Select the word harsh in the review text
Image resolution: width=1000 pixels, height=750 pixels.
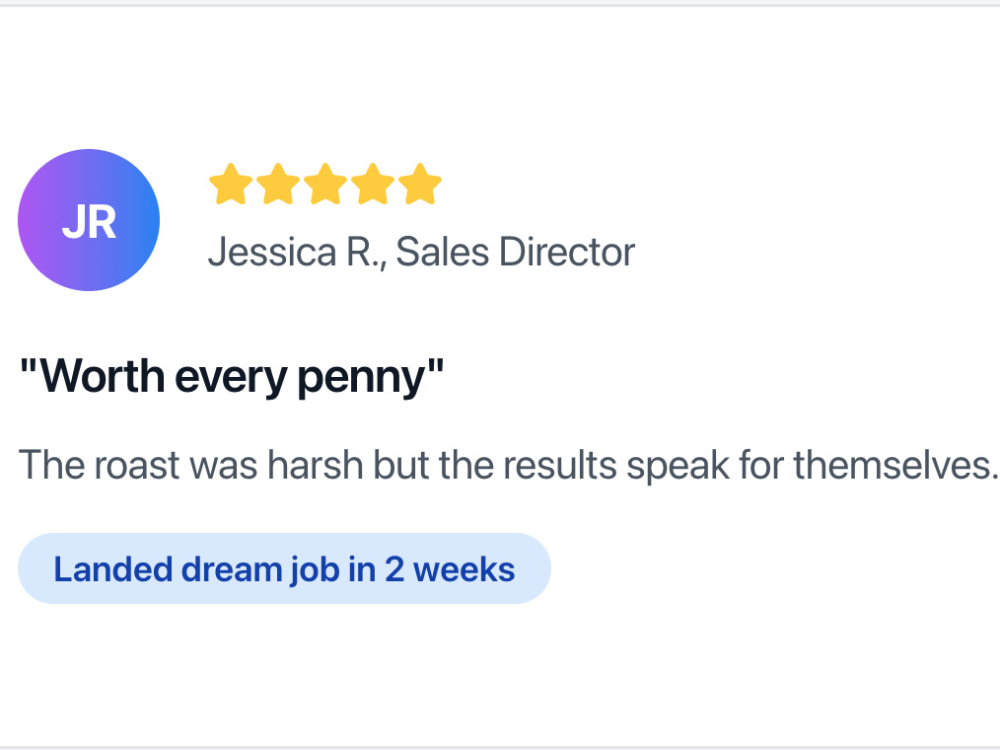315,464
